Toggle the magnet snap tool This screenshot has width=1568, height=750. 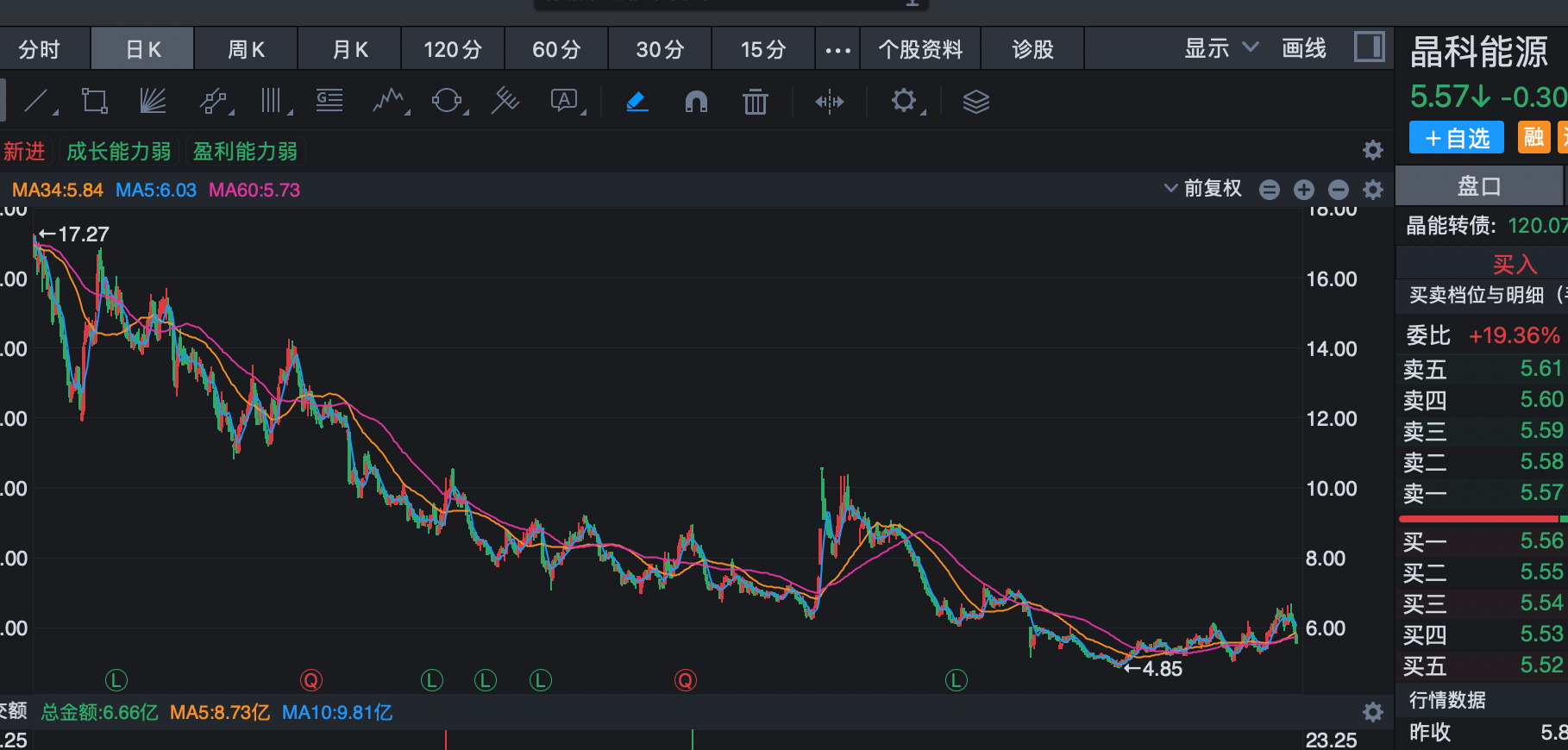pyautogui.click(x=695, y=102)
